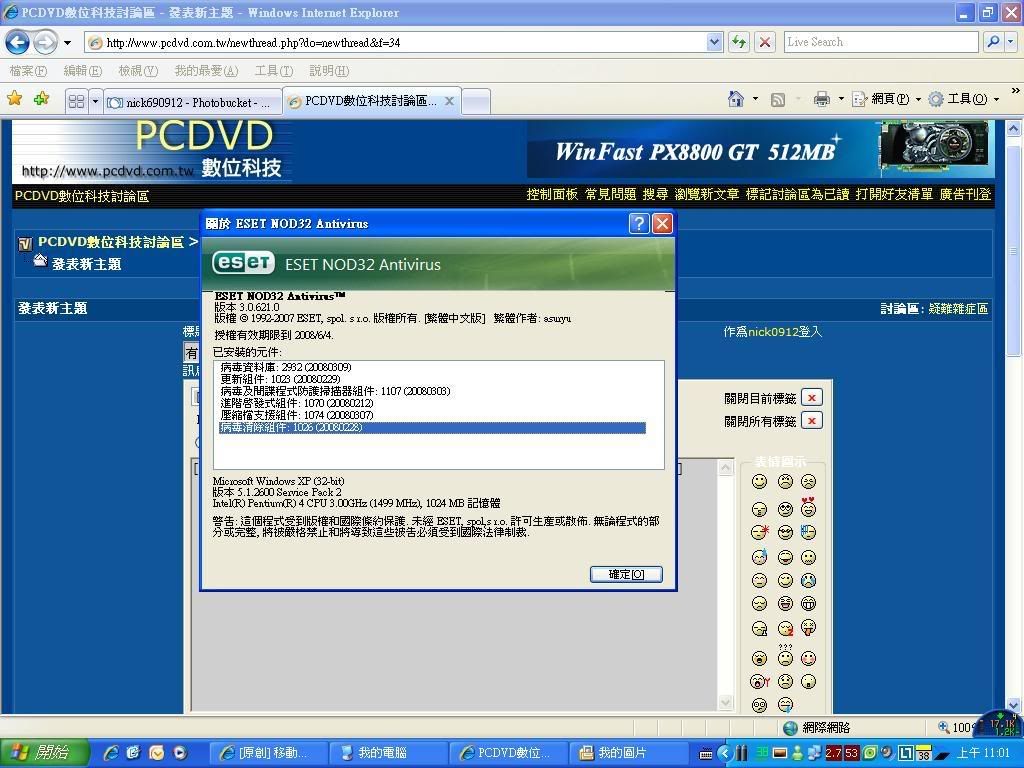The height and width of the screenshot is (768, 1024).
Task: Open the Favorites Center star icon
Action: point(15,99)
